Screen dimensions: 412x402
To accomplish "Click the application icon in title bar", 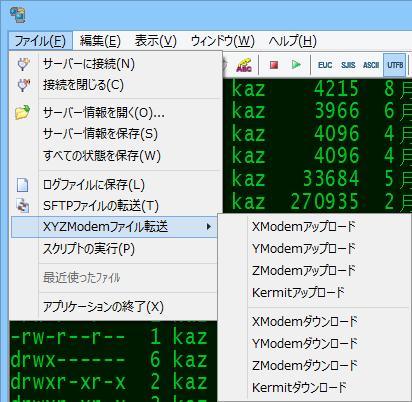I will pos(18,15).
